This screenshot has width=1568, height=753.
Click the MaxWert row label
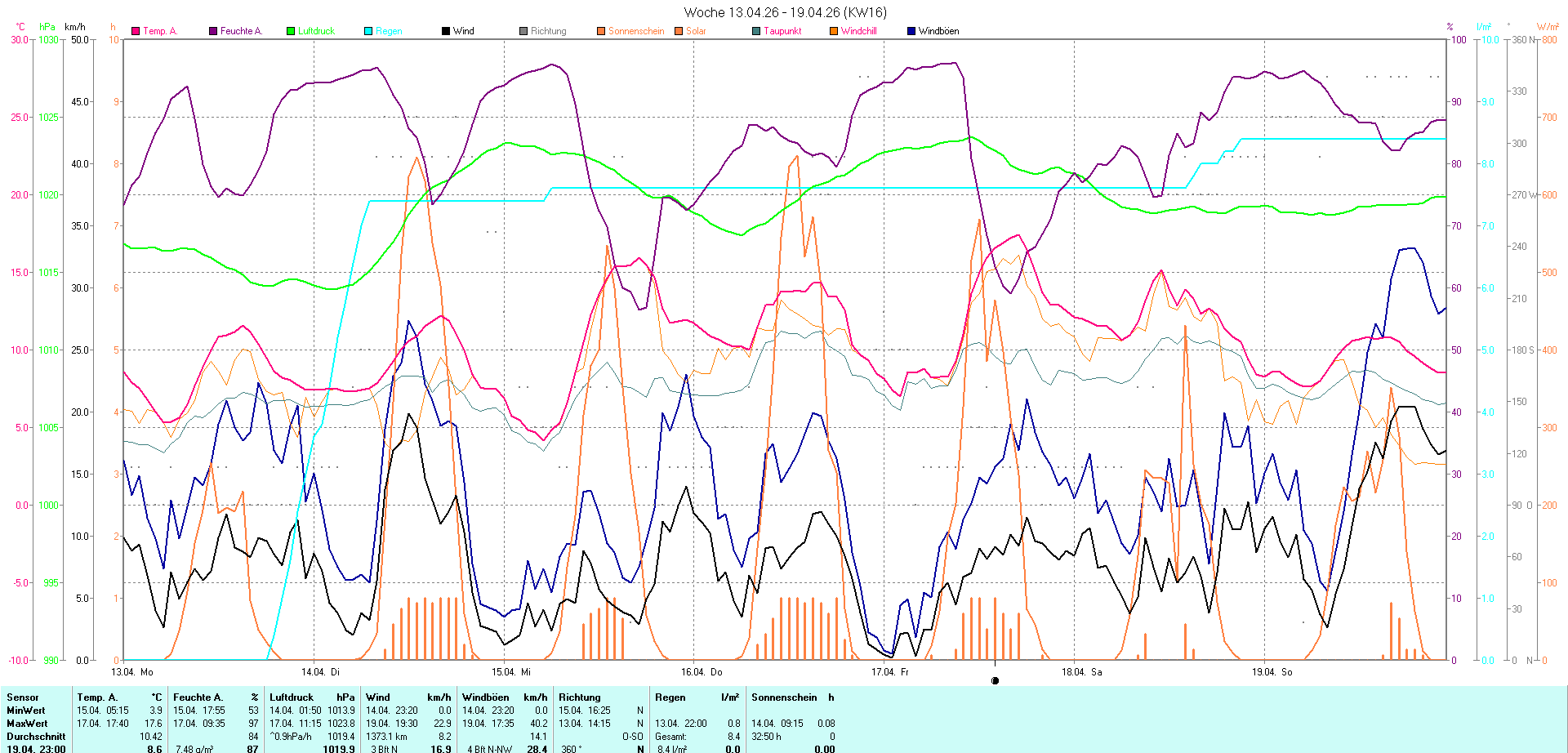(x=27, y=724)
